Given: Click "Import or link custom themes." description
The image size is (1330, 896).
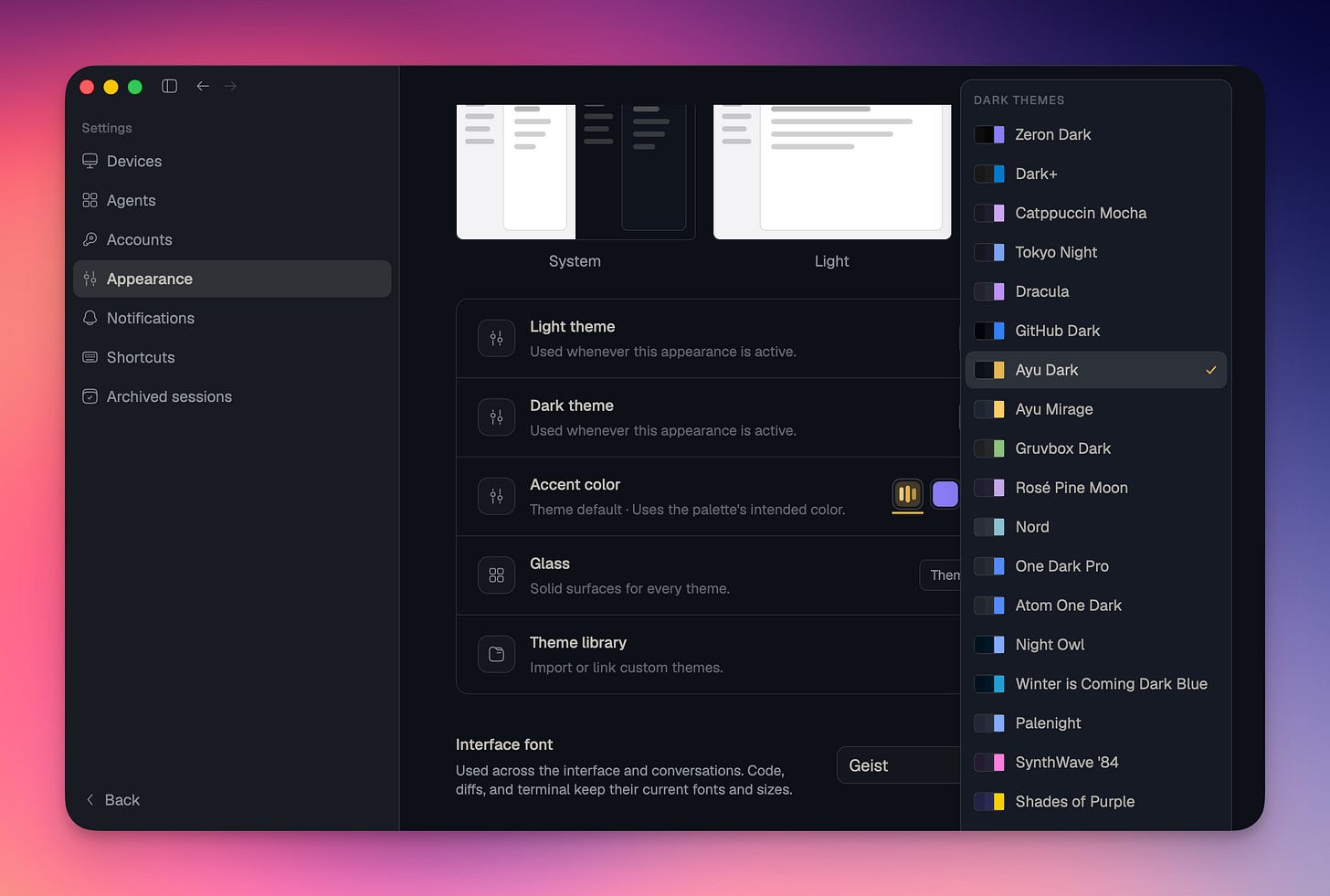Looking at the screenshot, I should coord(627,668).
